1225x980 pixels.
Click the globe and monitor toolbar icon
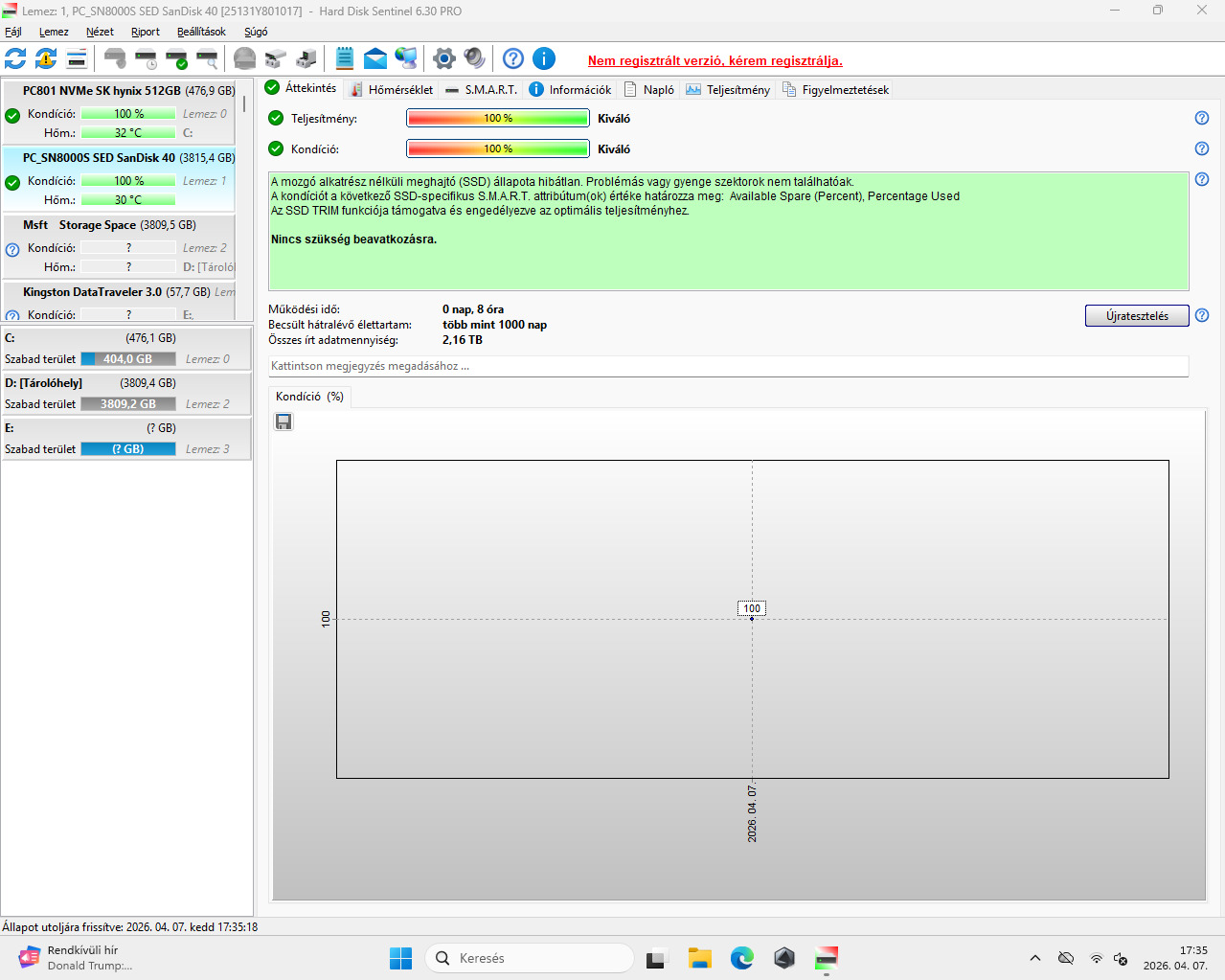point(406,58)
